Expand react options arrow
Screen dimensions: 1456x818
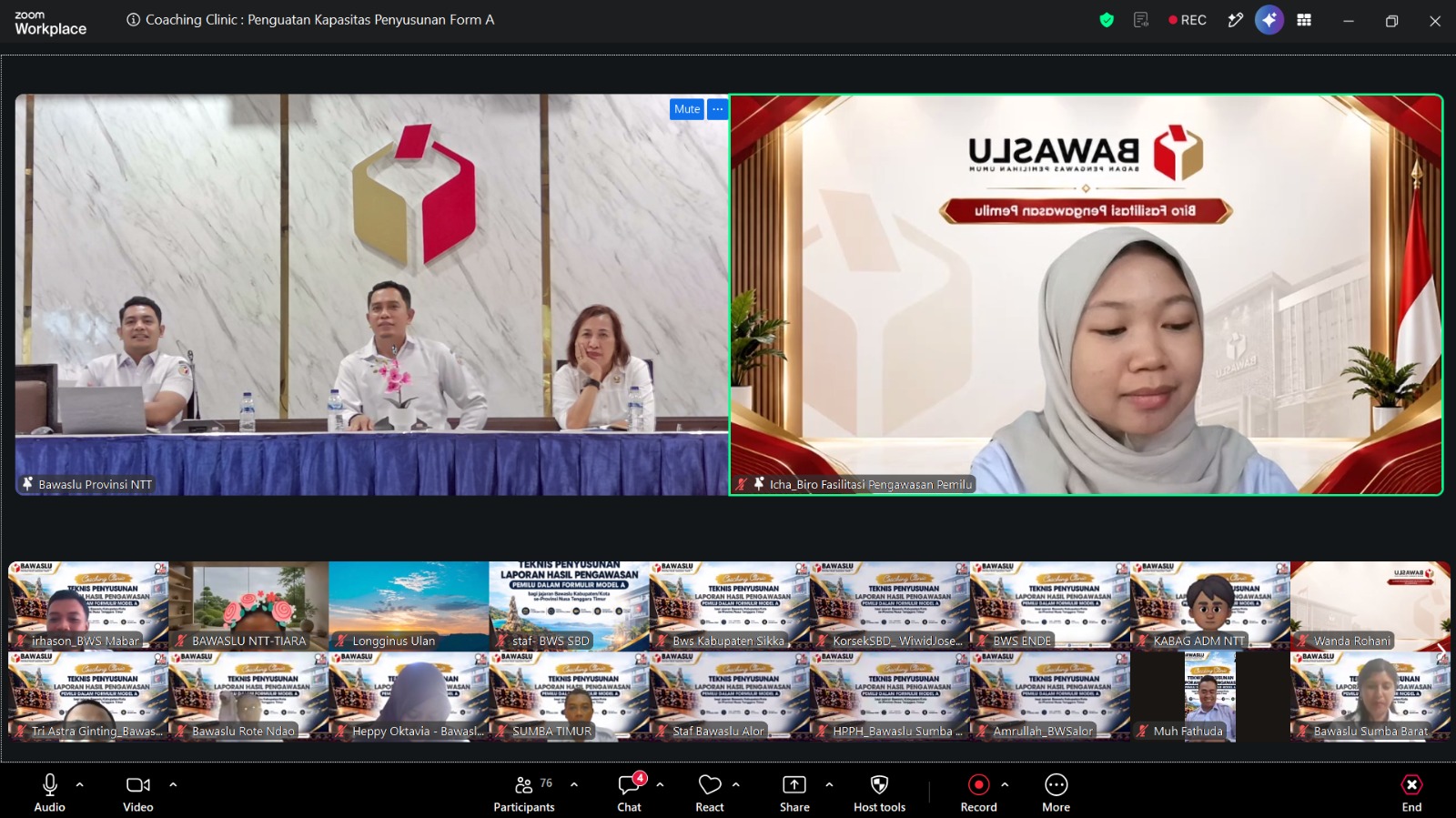736,784
